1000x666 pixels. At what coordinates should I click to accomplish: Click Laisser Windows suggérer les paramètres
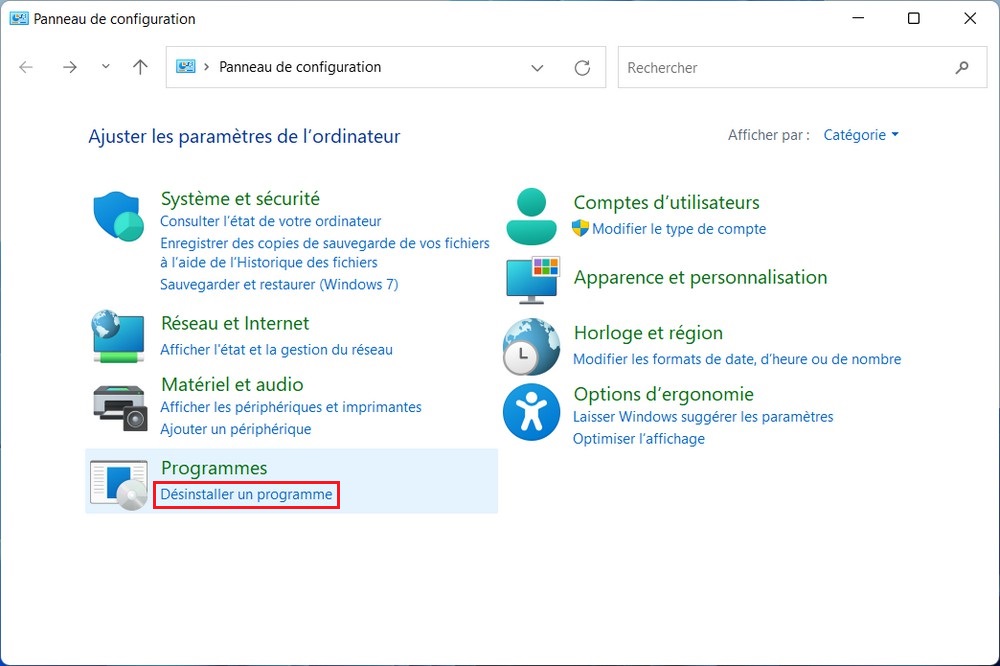703,417
